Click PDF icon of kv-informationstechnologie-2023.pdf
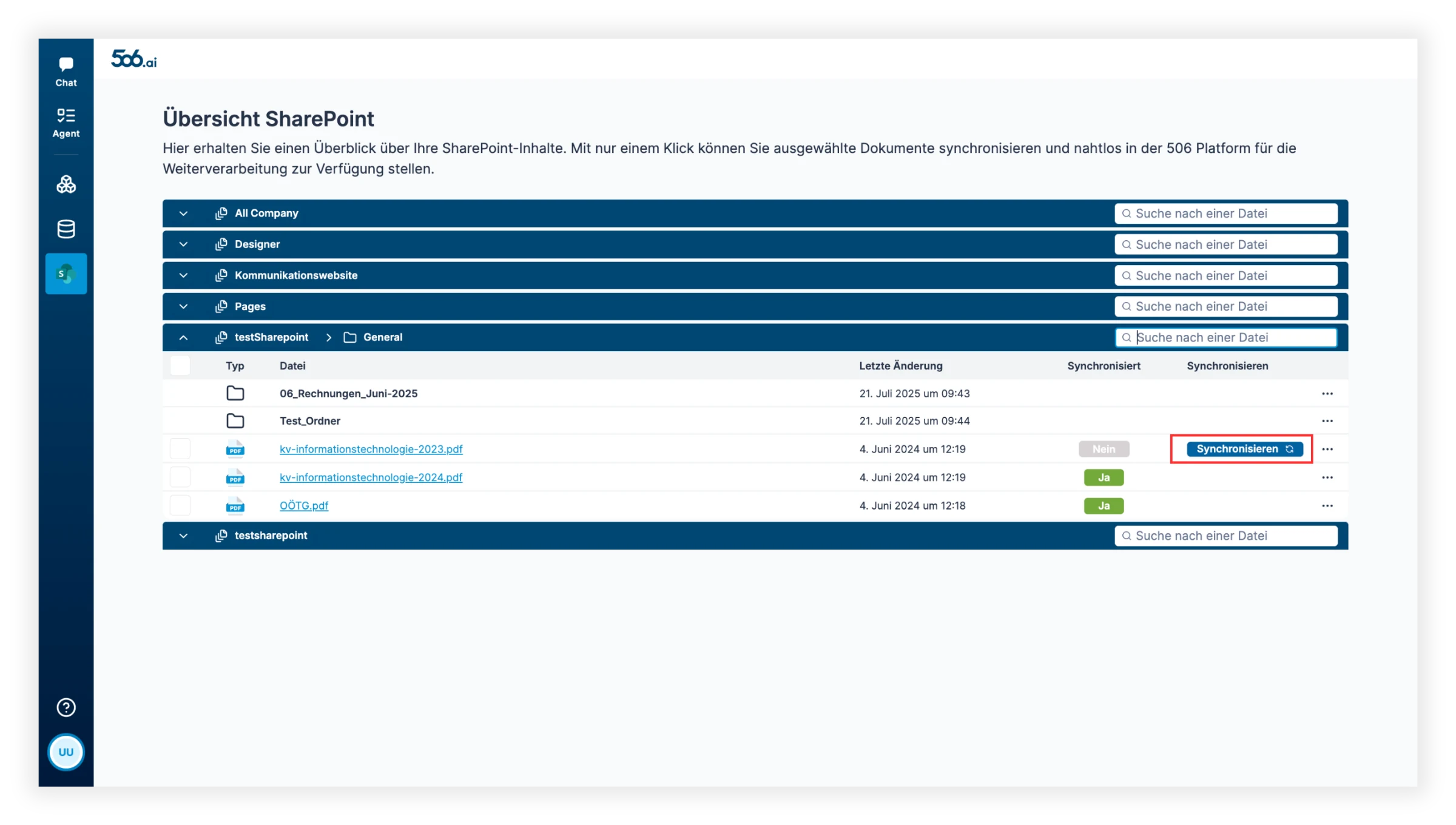 (235, 449)
